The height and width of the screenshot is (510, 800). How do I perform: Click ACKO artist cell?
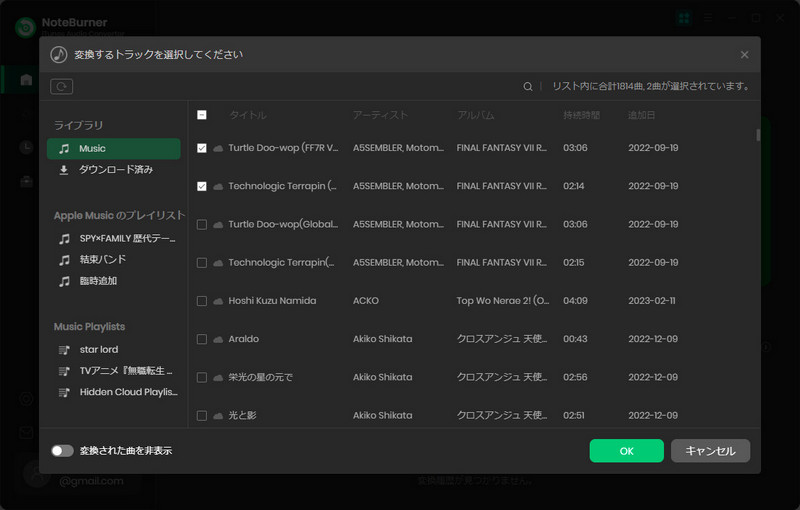tap(366, 301)
